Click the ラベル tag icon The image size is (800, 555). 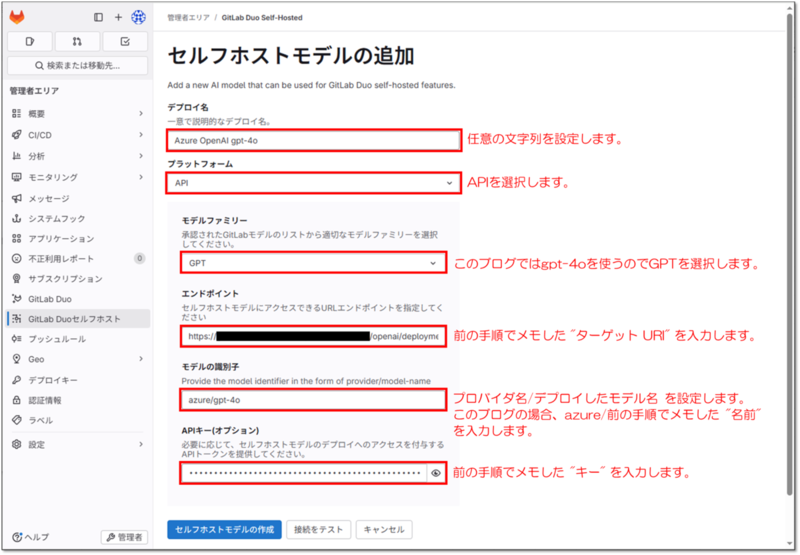coord(17,420)
